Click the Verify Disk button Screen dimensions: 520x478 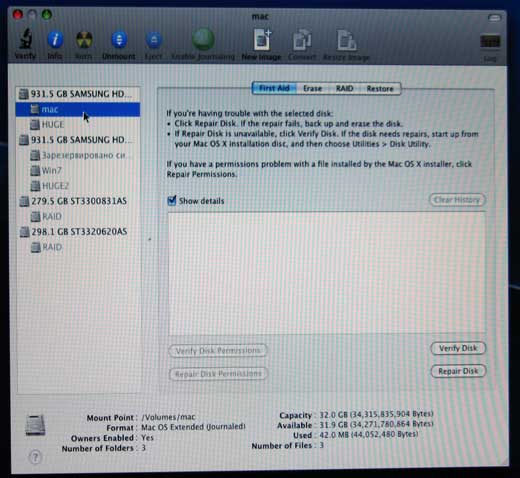[458, 348]
